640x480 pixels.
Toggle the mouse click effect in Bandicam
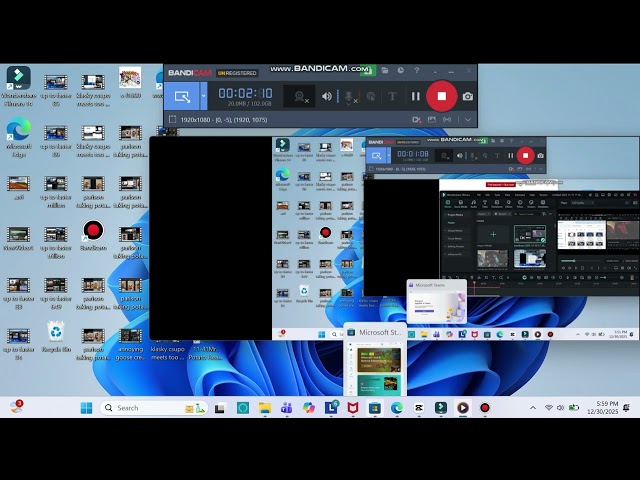(x=371, y=96)
